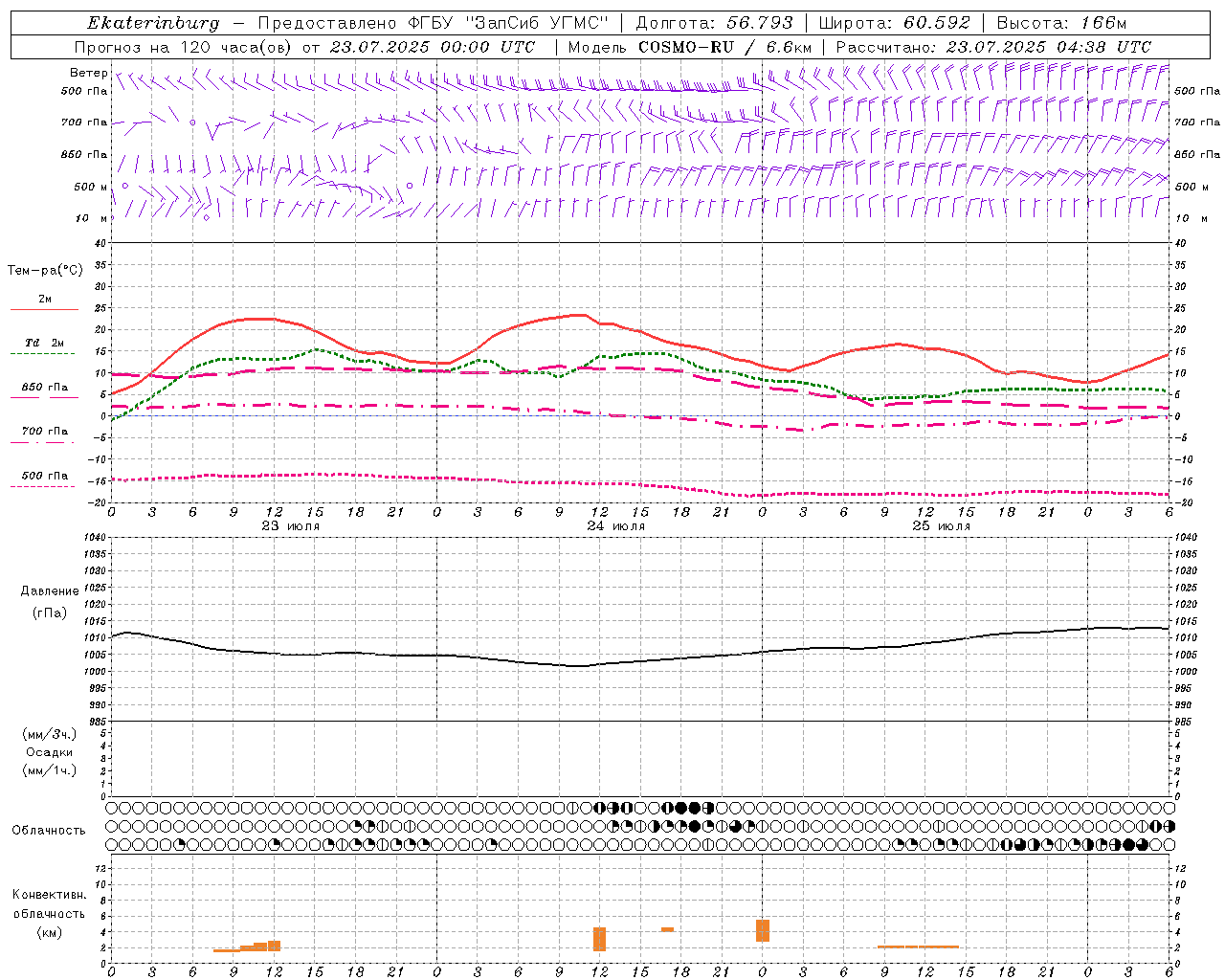Select the 'Высота: 166м' elevation text
The height and width of the screenshot is (980, 1225).
(x=1061, y=23)
